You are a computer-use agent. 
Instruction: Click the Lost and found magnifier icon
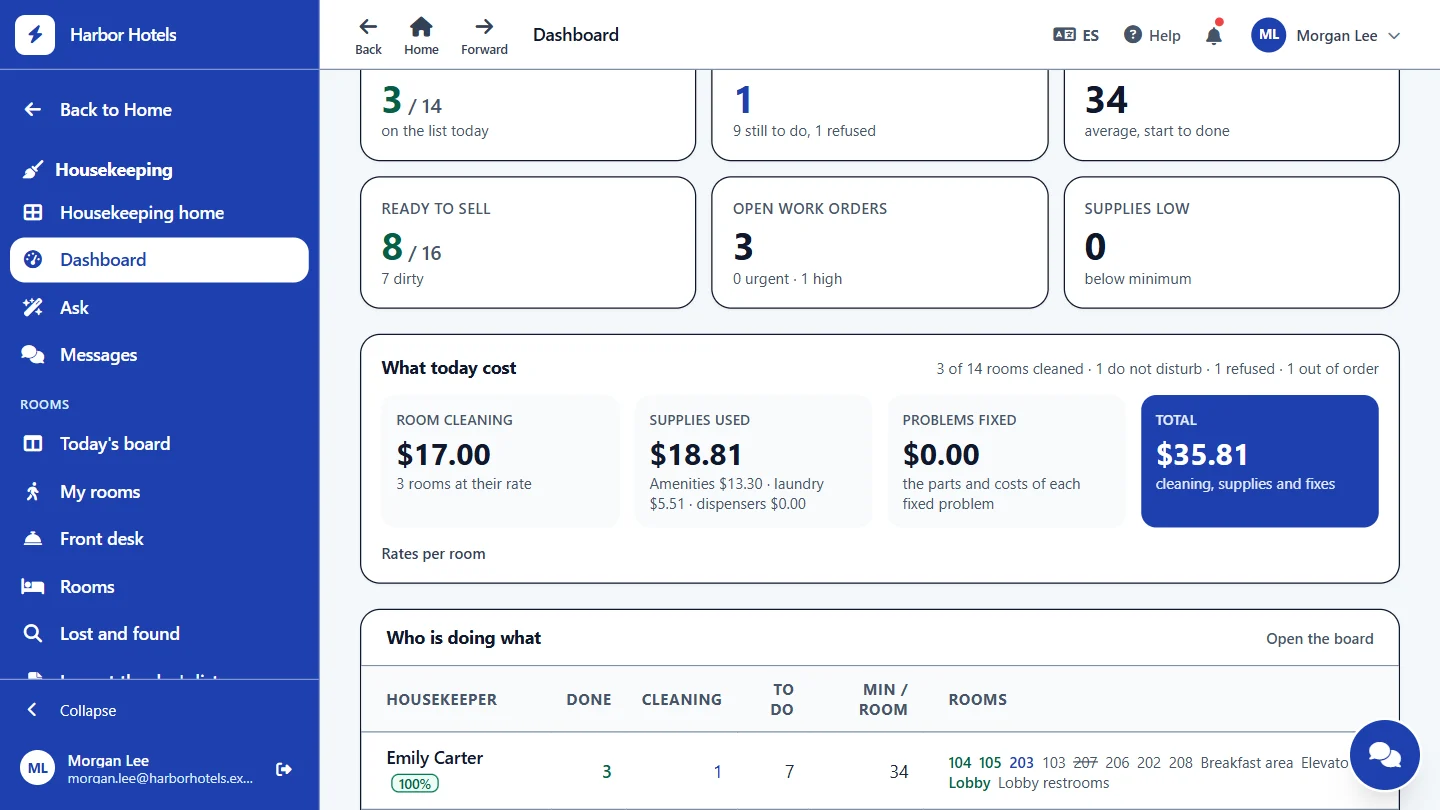33,634
